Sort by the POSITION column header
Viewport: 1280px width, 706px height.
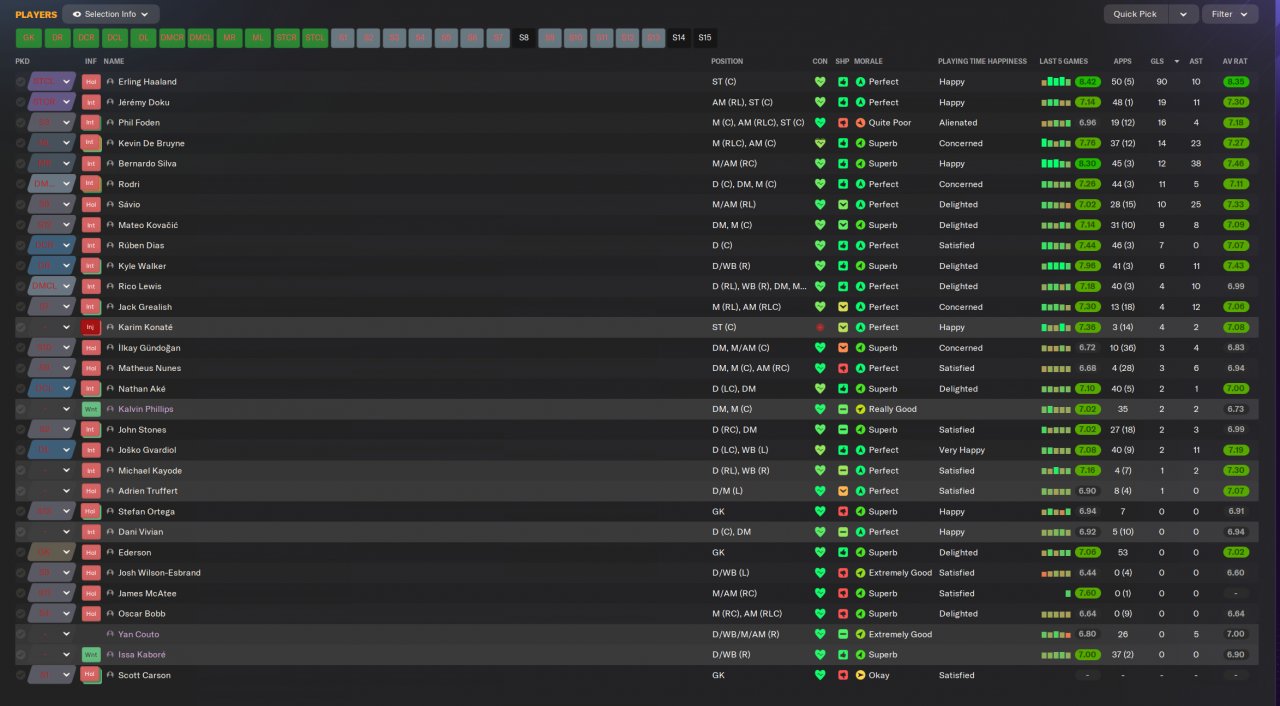(x=727, y=61)
